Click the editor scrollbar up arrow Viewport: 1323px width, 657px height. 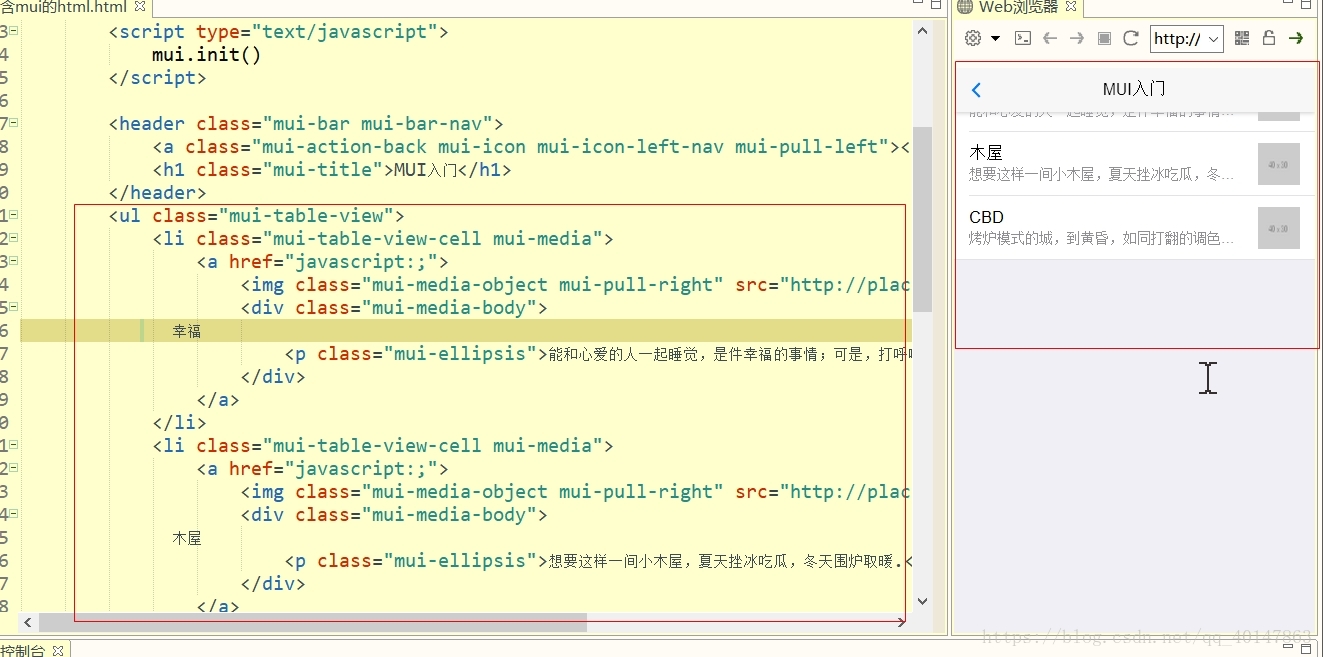(x=922, y=30)
